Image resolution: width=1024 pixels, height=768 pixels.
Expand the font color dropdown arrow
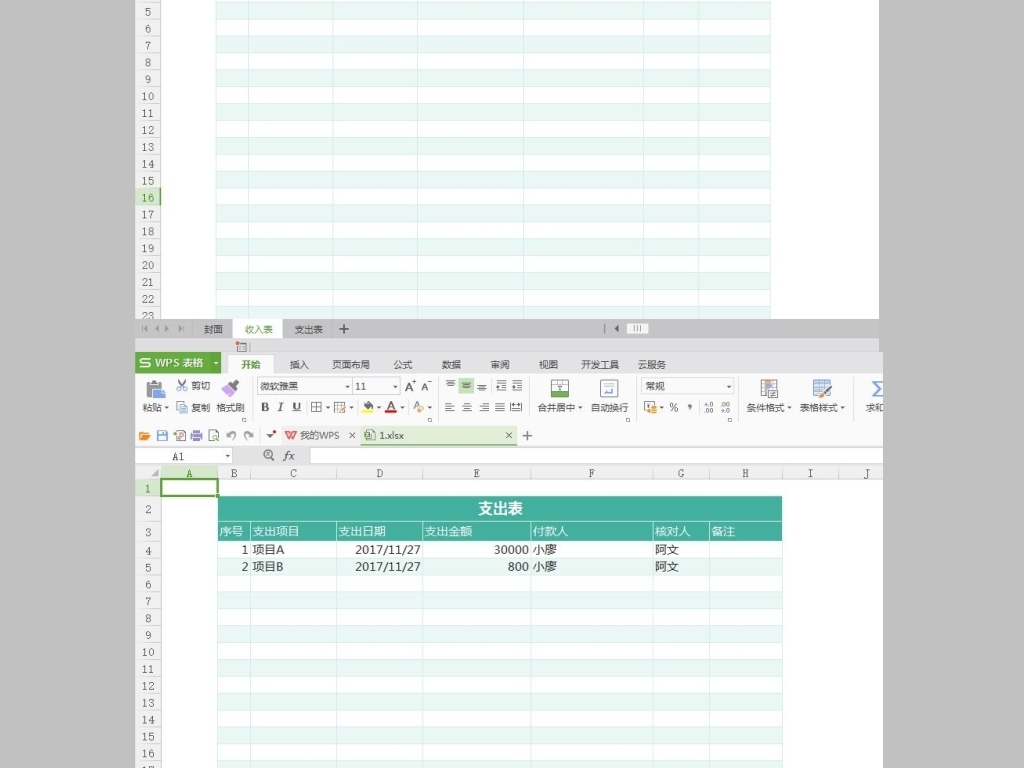402,408
